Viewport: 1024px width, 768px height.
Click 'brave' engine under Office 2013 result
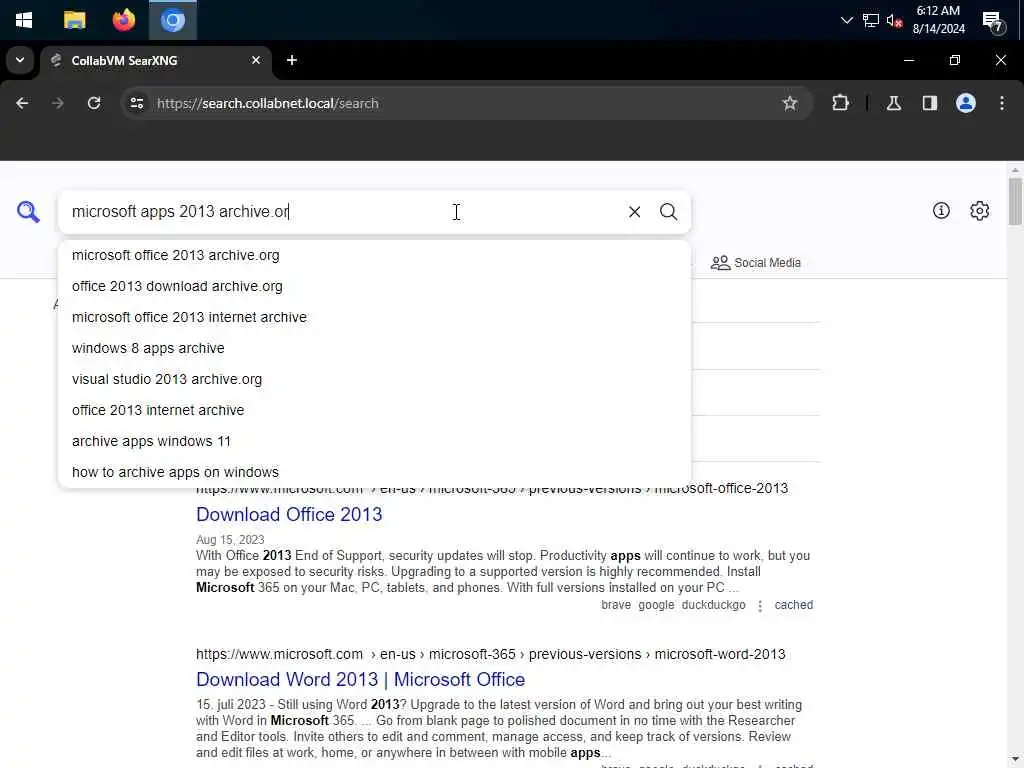(616, 605)
